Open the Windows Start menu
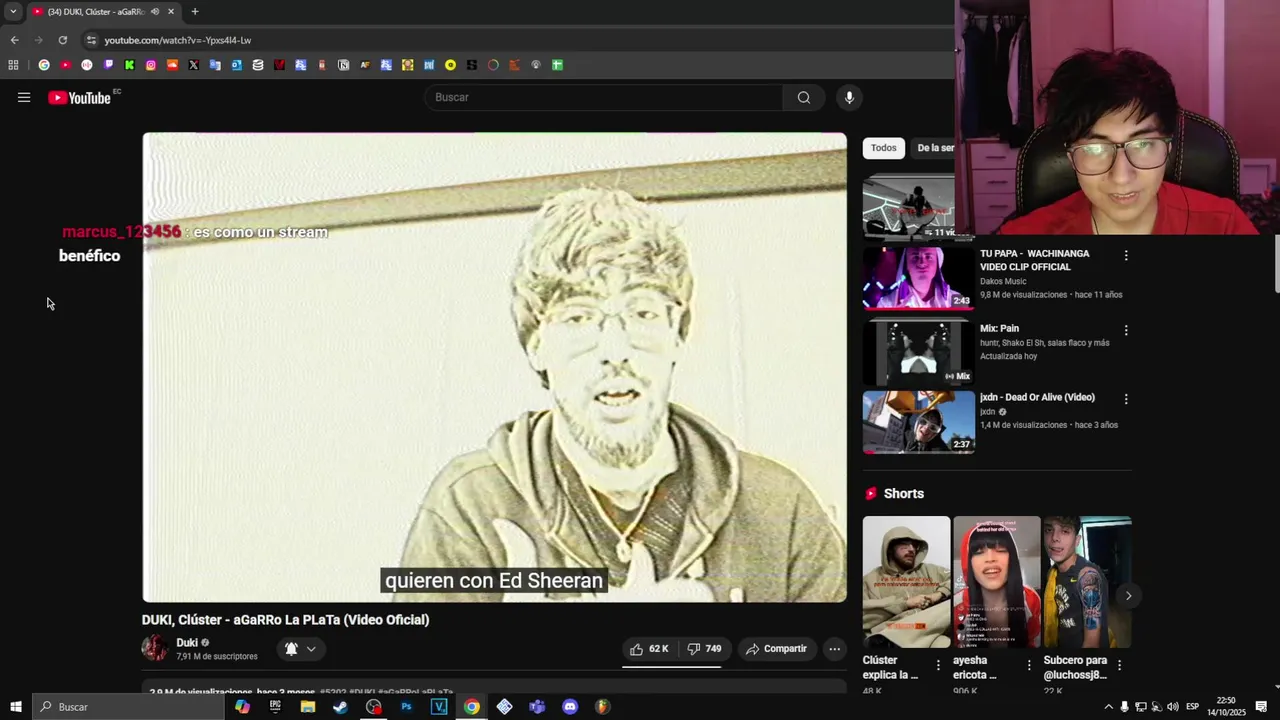 tap(16, 707)
